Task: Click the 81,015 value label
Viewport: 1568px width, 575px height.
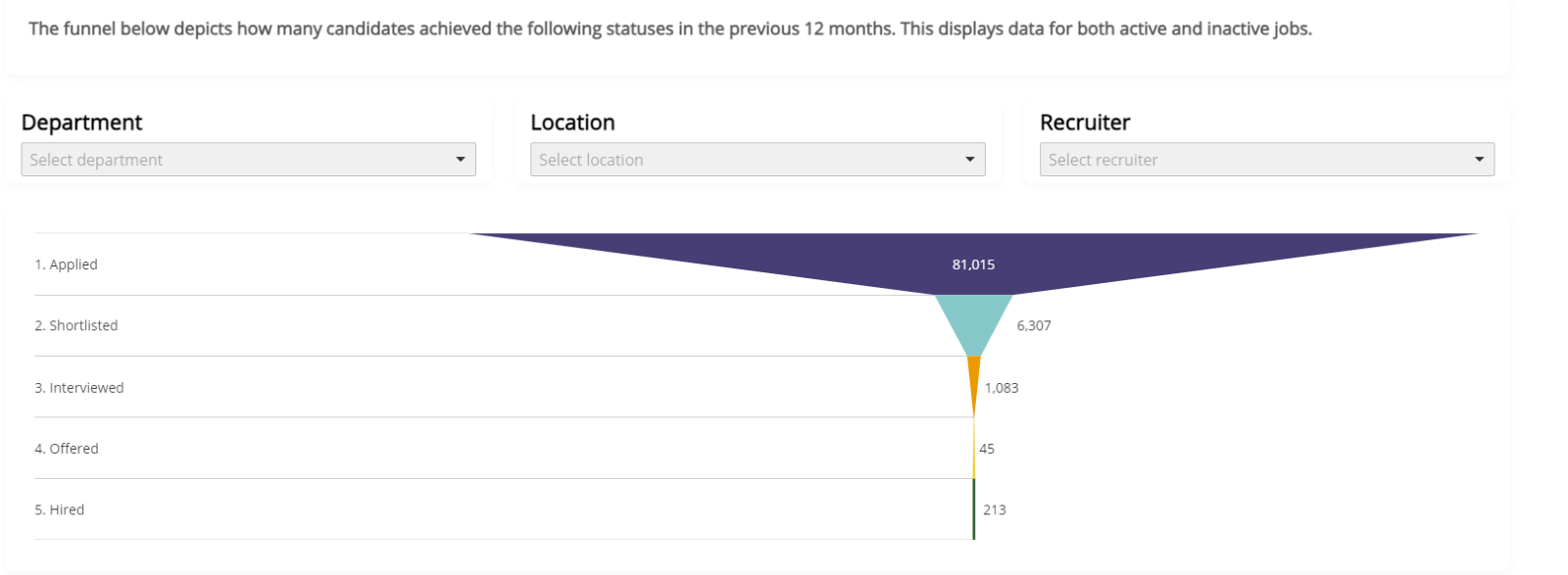Action: 973,264
